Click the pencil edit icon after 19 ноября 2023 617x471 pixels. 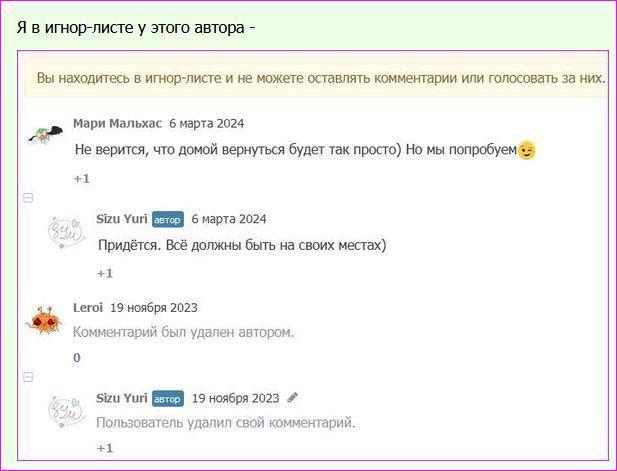293,398
